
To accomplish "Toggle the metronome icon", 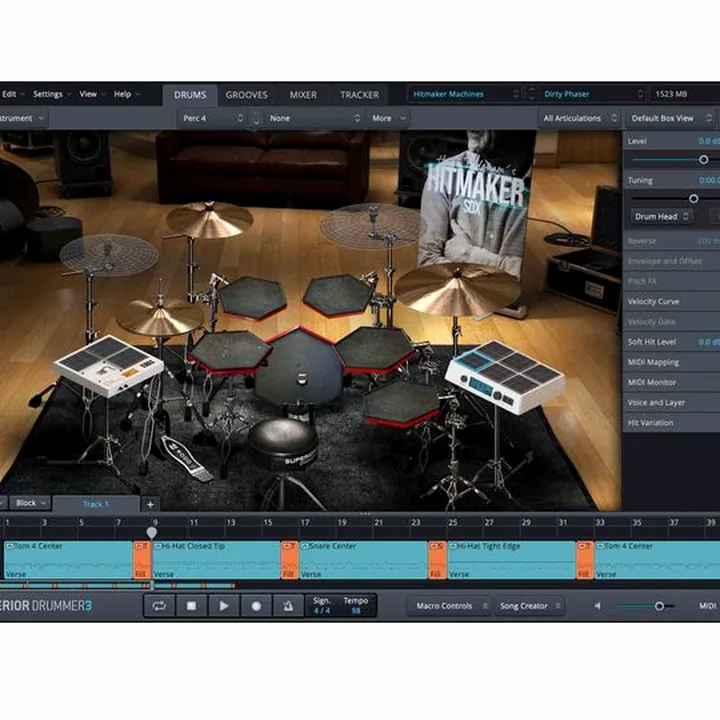I will pyautogui.click(x=288, y=606).
